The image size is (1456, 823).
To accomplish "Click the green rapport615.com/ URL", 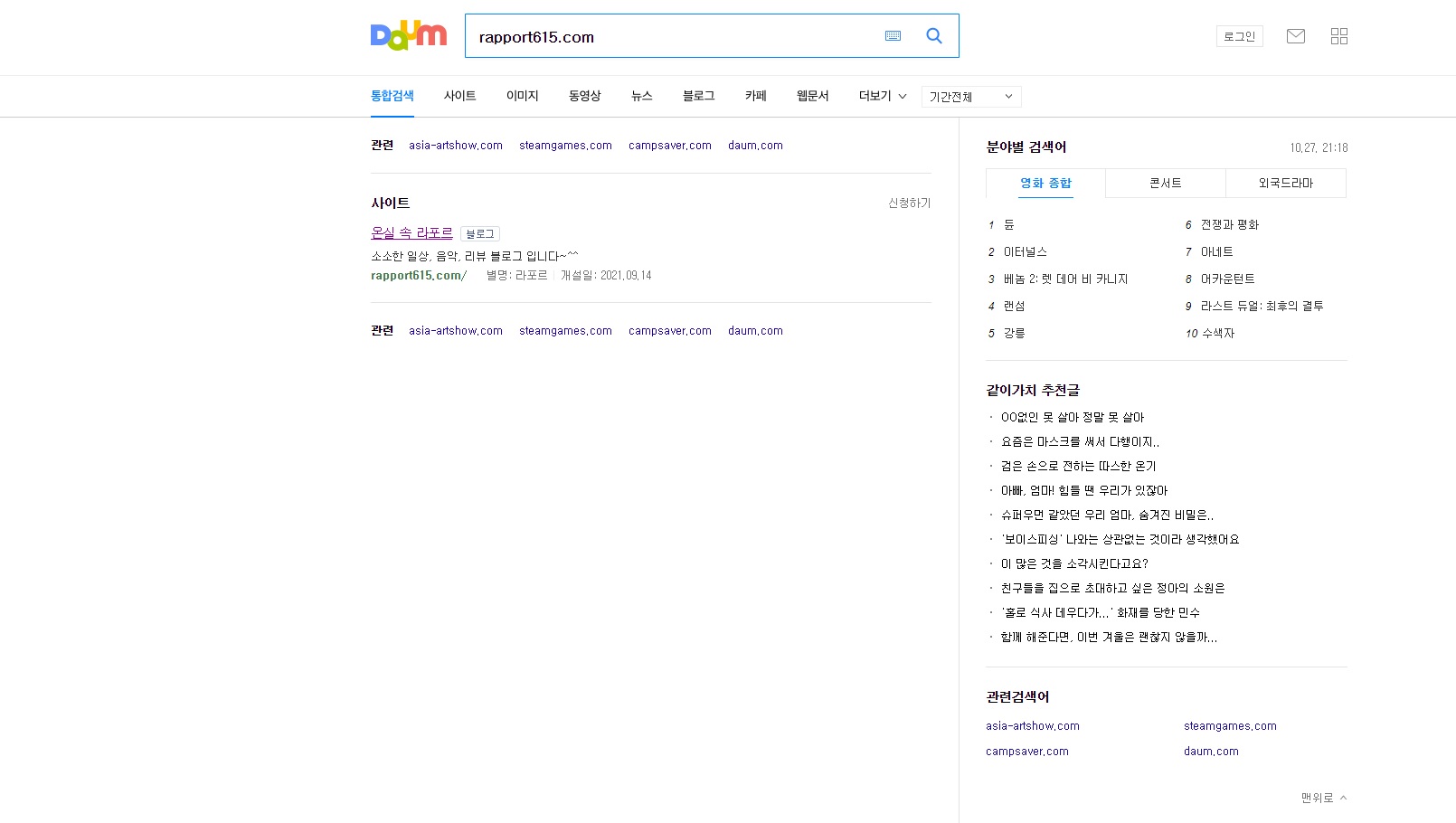I will point(419,276).
